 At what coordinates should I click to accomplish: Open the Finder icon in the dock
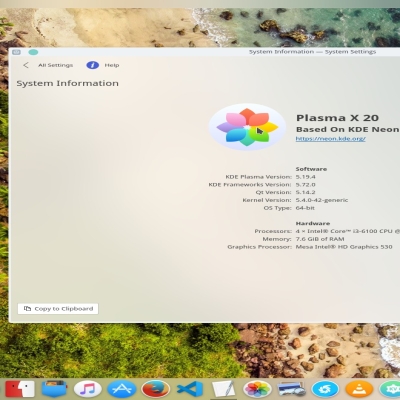[20, 389]
